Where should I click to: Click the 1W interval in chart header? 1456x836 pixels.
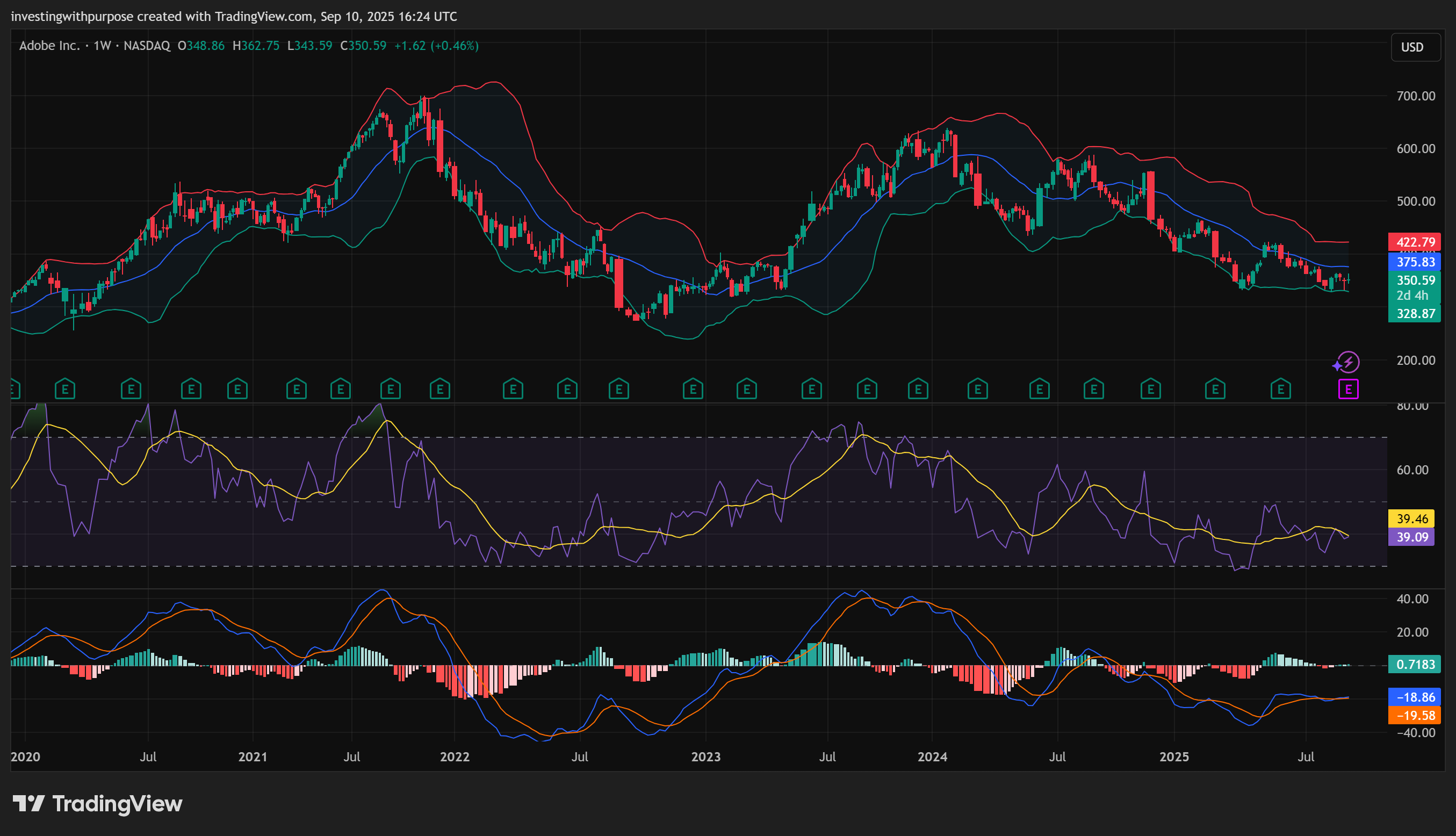coord(102,45)
